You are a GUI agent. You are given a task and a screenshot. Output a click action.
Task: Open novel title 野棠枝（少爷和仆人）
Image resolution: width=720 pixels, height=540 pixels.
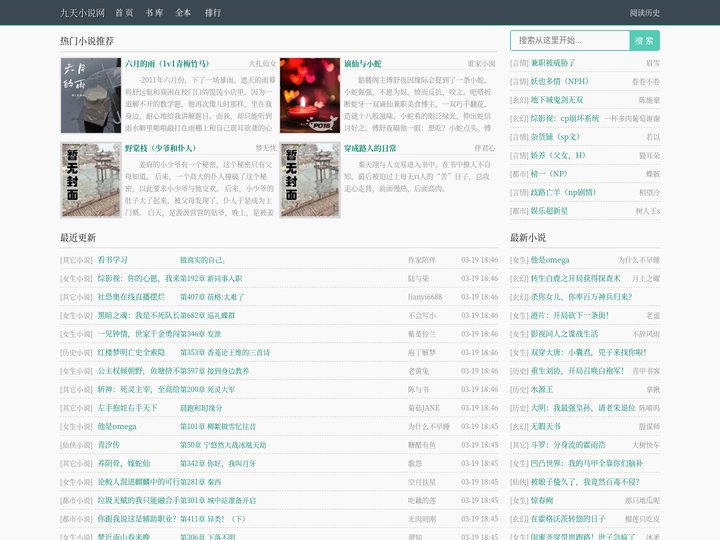click(161, 148)
